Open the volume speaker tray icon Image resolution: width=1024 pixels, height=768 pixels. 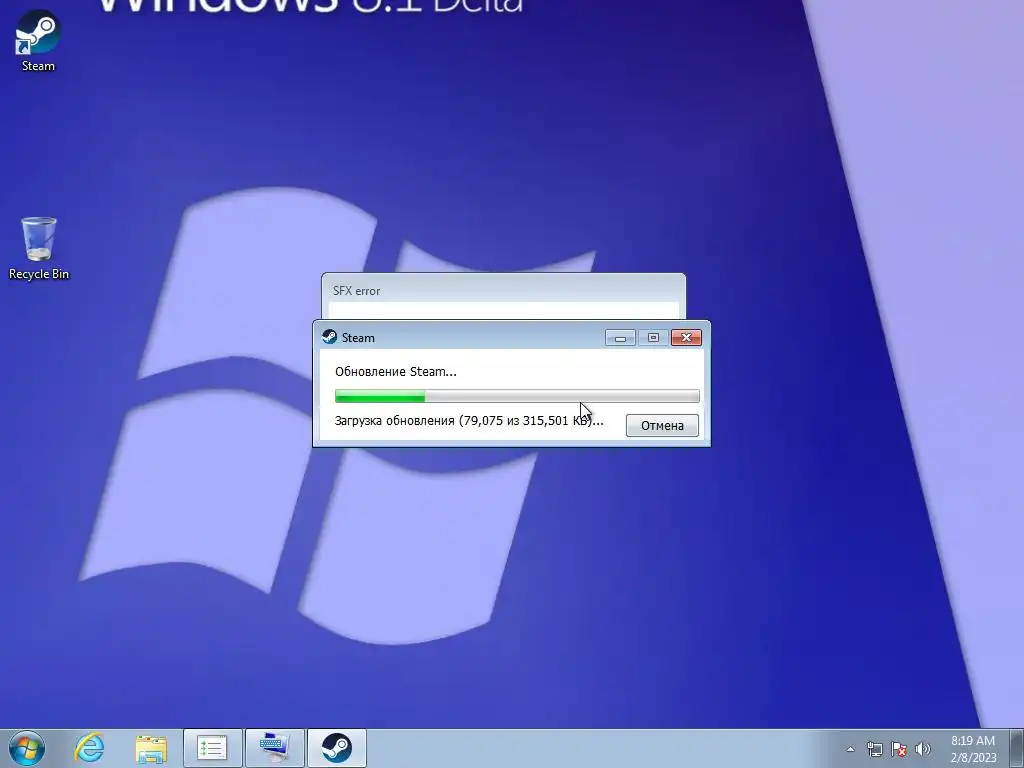click(x=923, y=749)
